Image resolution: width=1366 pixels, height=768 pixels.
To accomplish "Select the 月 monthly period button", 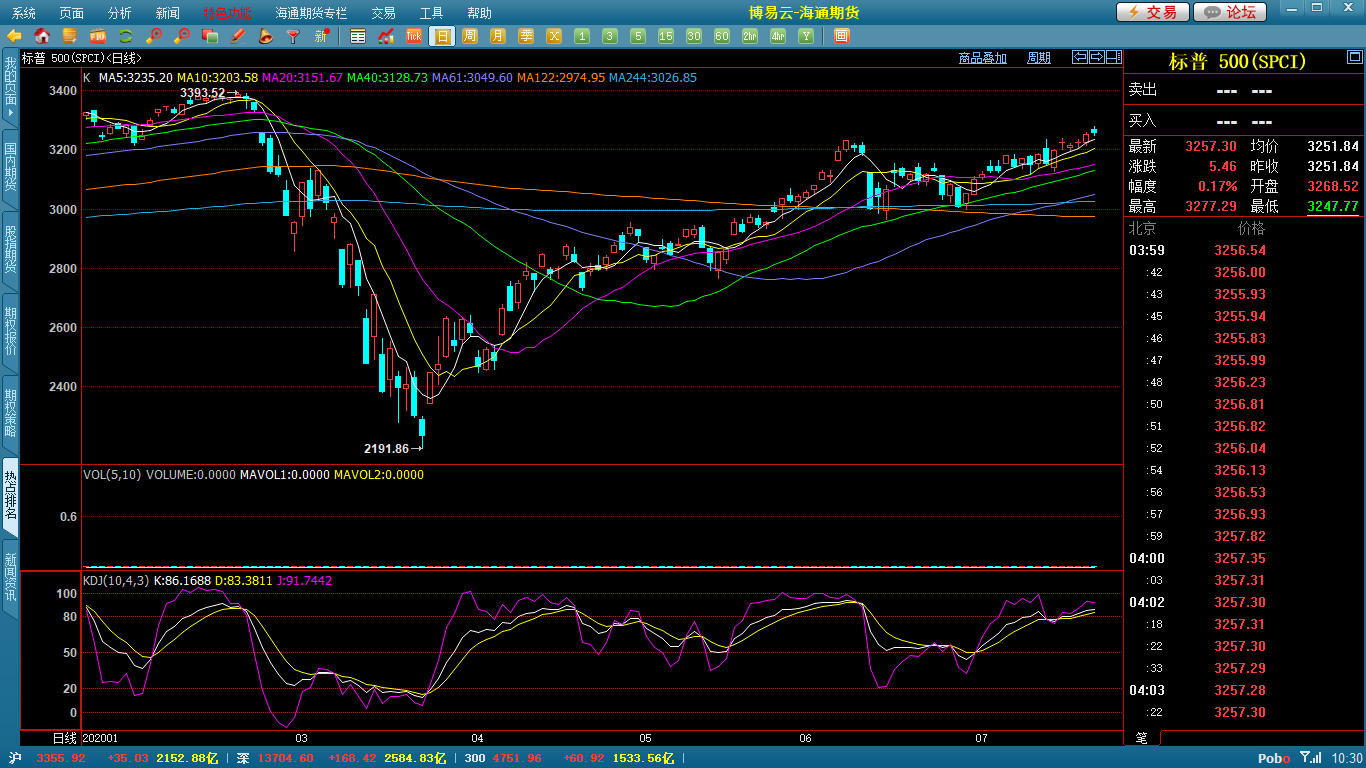I will 498,36.
